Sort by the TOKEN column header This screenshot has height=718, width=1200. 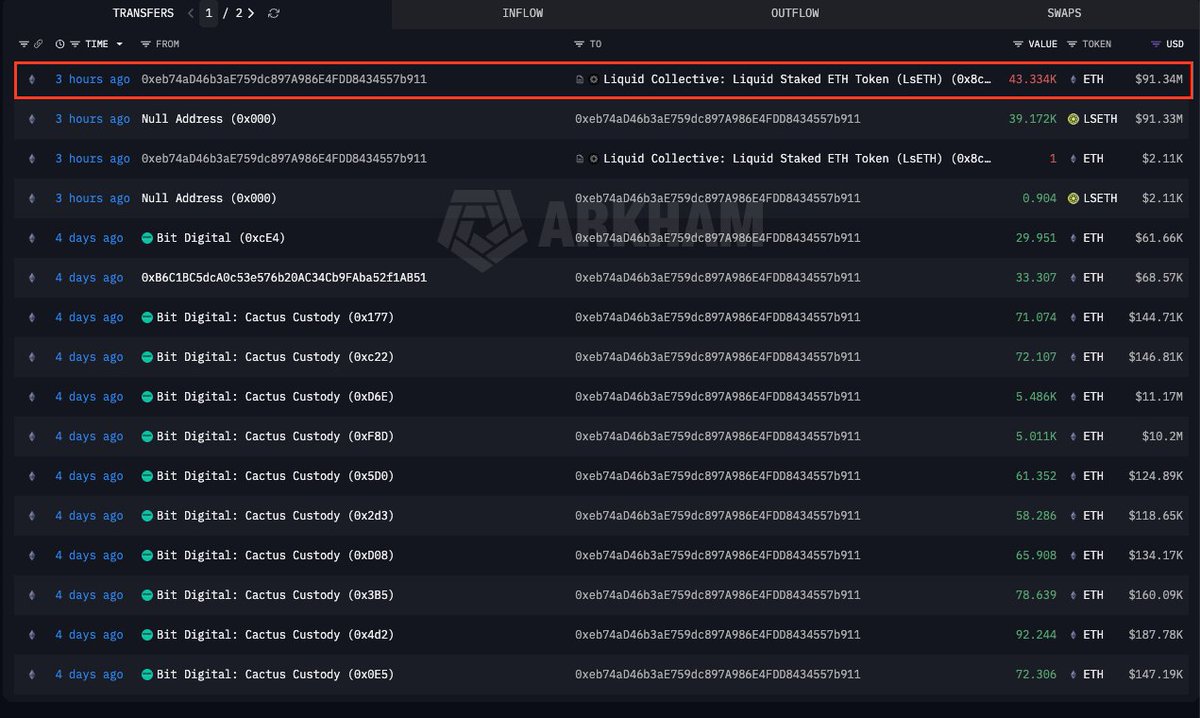coord(1097,44)
